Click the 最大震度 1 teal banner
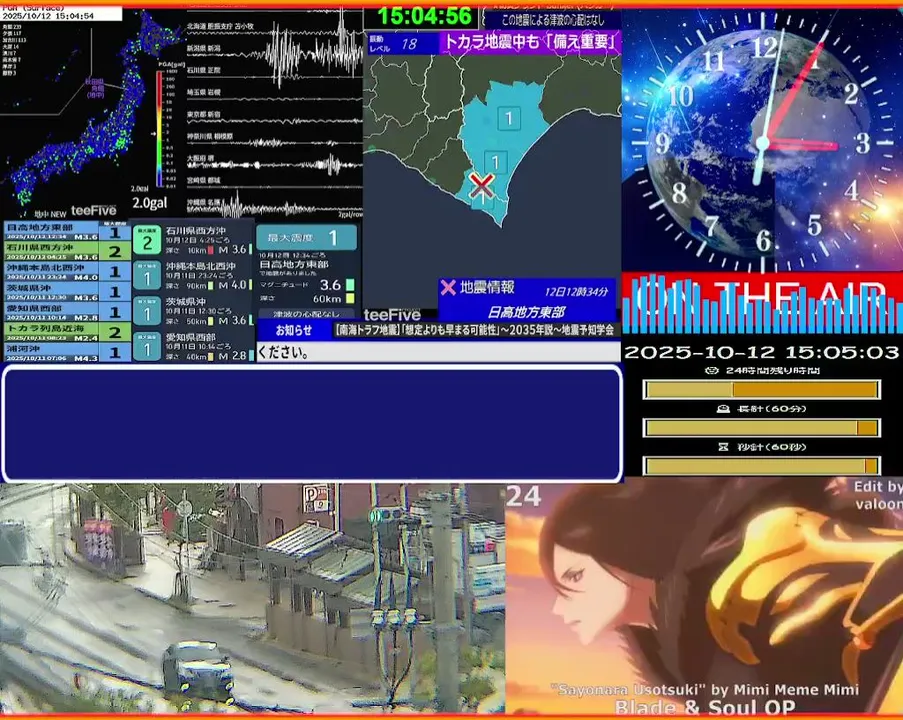Viewport: 903px width, 720px height. pyautogui.click(x=306, y=237)
